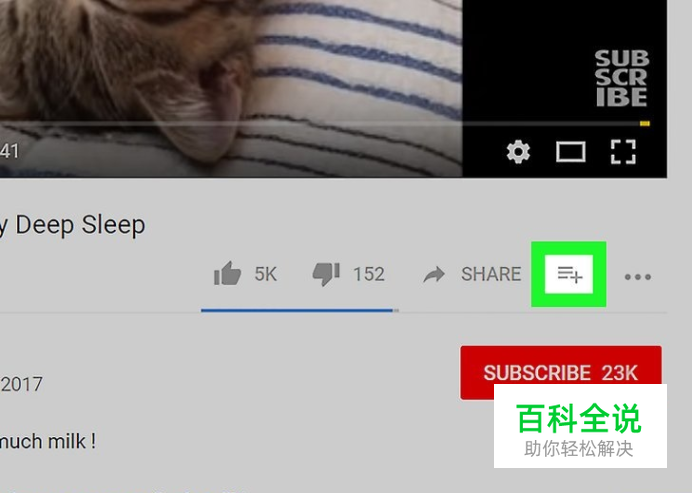
Task: Subscribe using the red SUBSCRIBE 23K button
Action: pos(561,373)
